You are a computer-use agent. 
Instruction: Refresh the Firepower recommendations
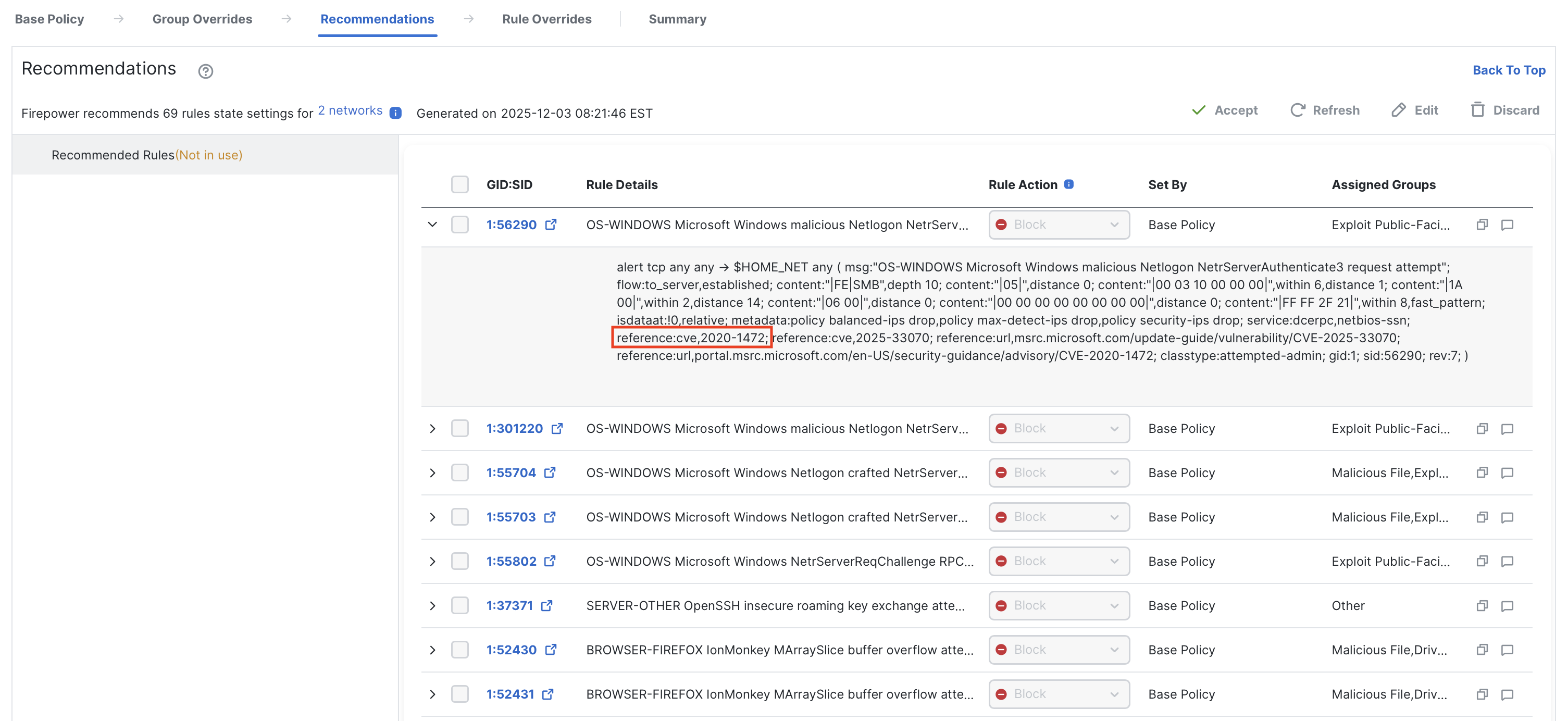point(1325,110)
